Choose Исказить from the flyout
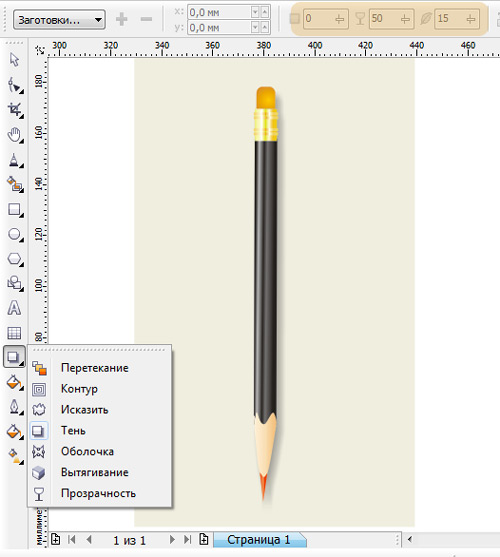Screen dimensions: 500x557 tap(99, 410)
